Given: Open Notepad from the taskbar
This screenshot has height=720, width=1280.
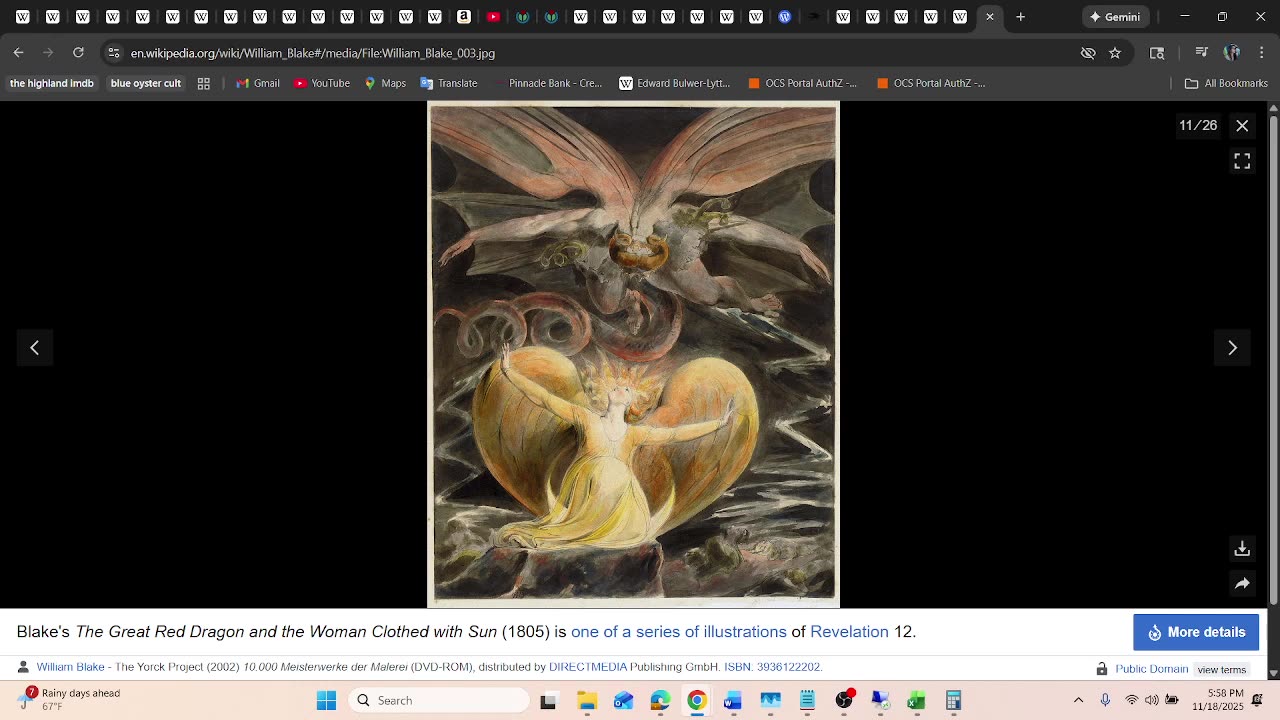Looking at the screenshot, I should pyautogui.click(x=807, y=700).
